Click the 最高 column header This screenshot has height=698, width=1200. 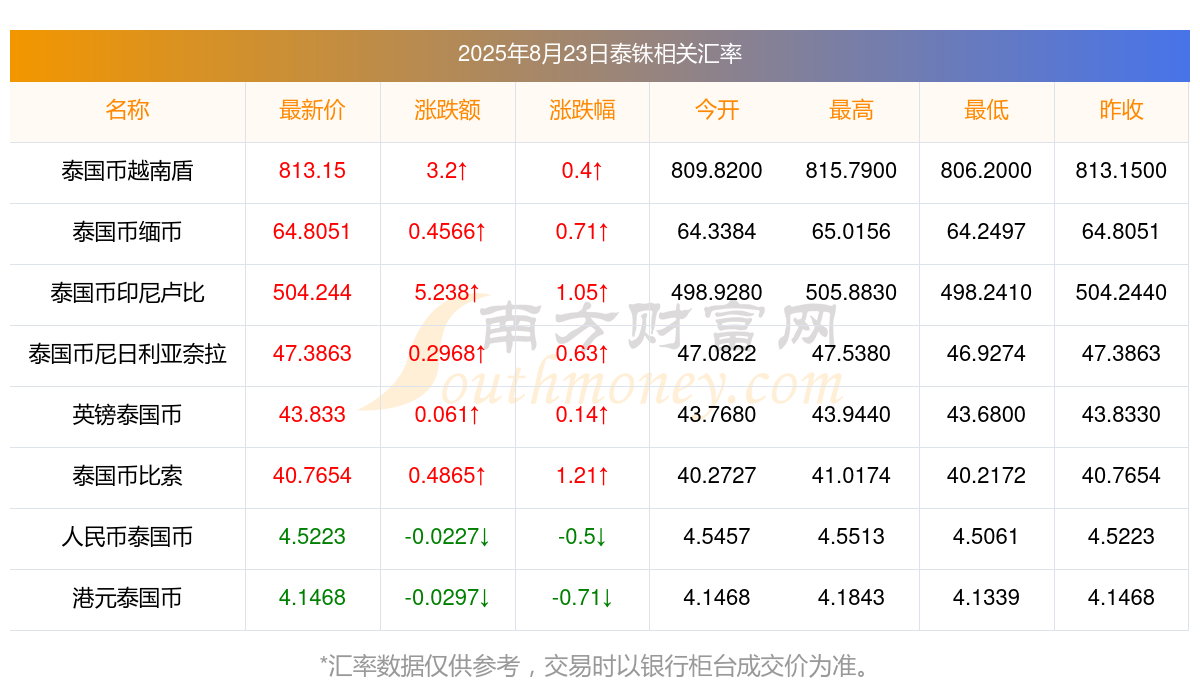coord(851,110)
